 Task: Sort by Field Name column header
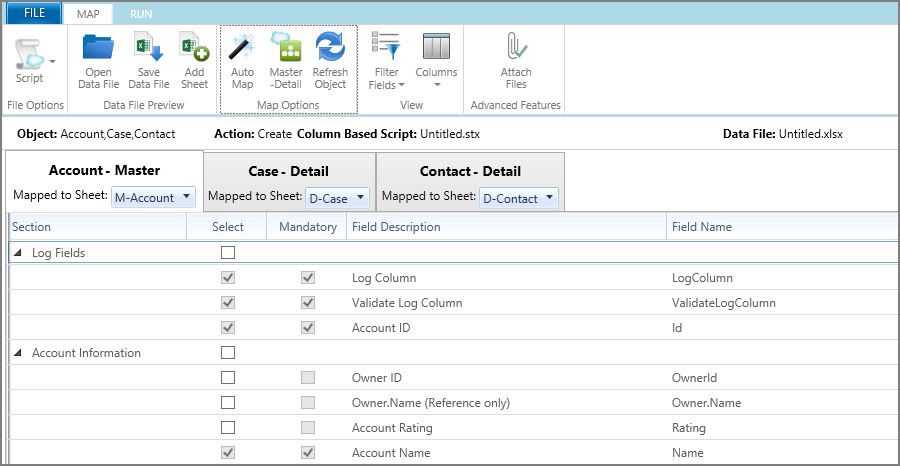(783, 227)
